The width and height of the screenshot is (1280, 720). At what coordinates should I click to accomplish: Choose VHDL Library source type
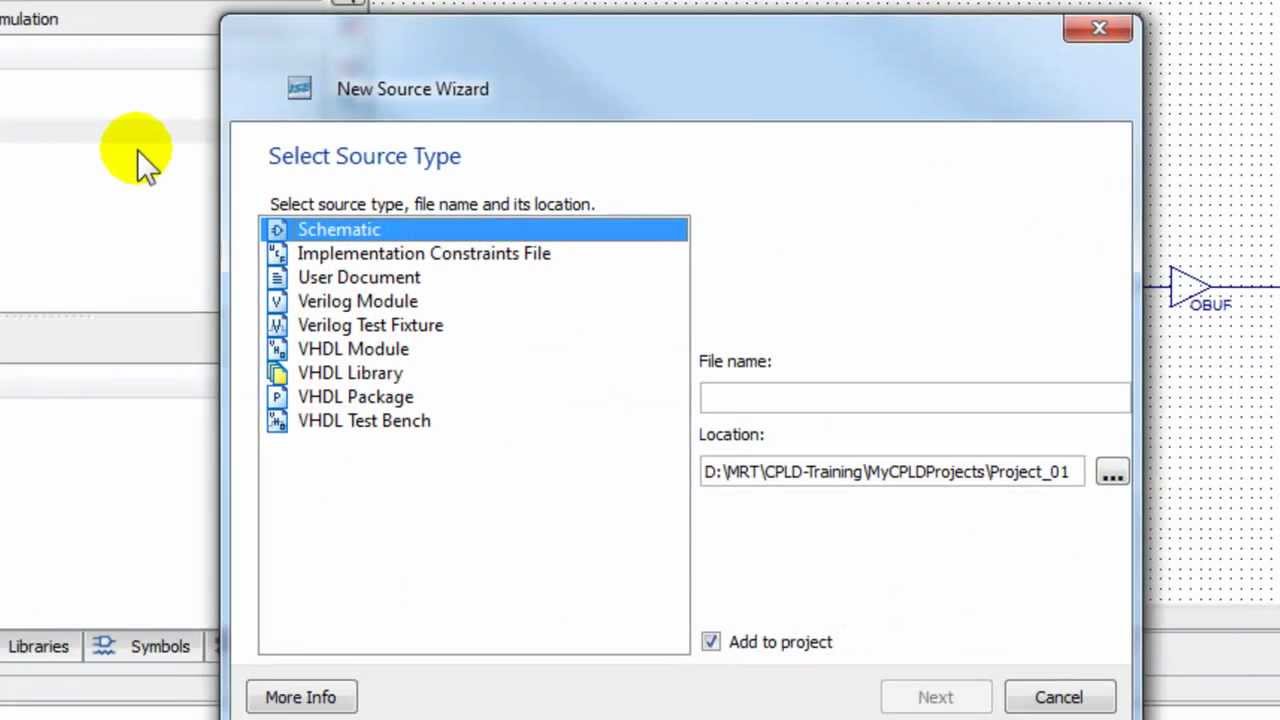coord(474,373)
